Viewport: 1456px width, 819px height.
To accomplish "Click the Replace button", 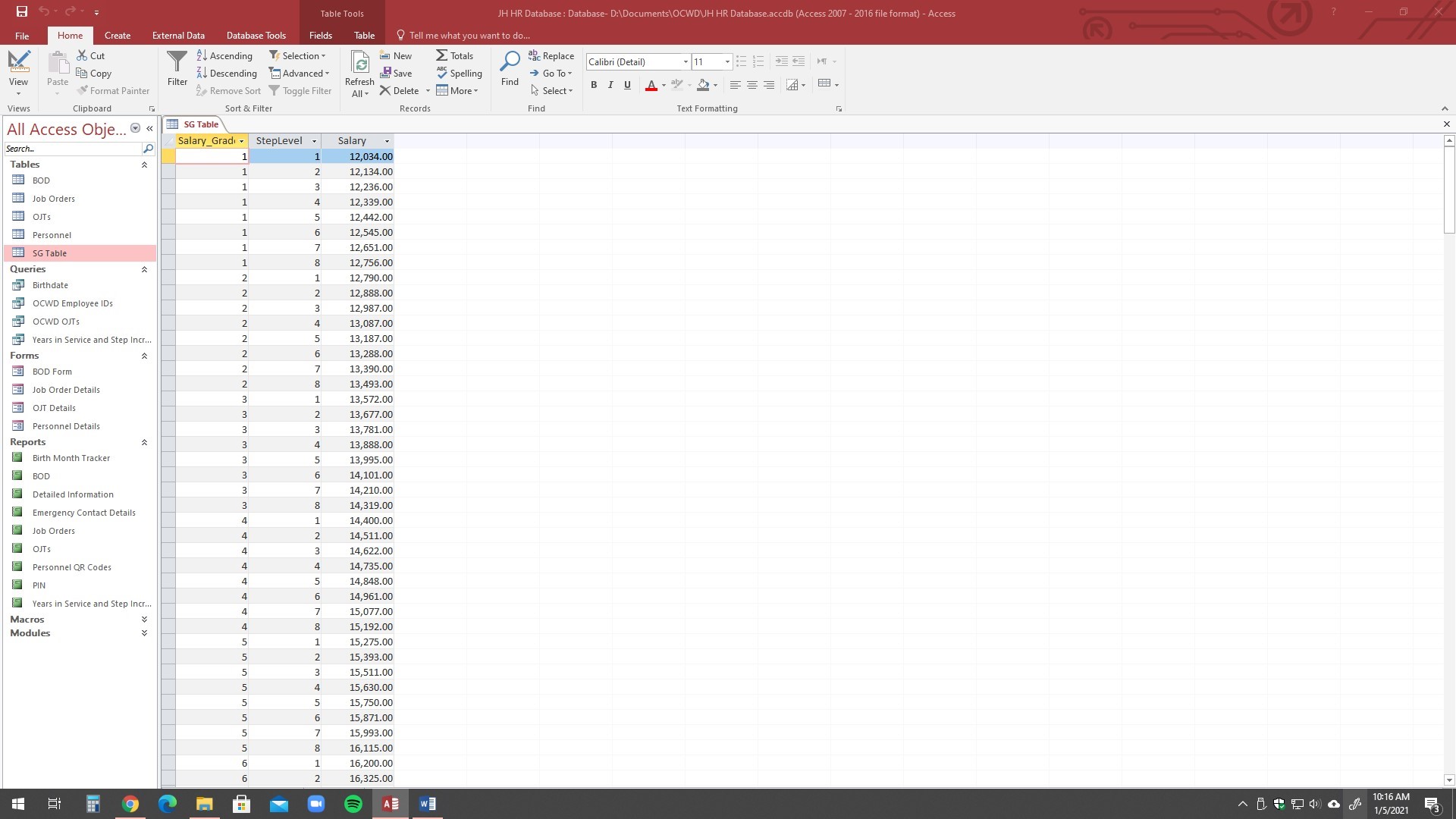I will coord(551,55).
